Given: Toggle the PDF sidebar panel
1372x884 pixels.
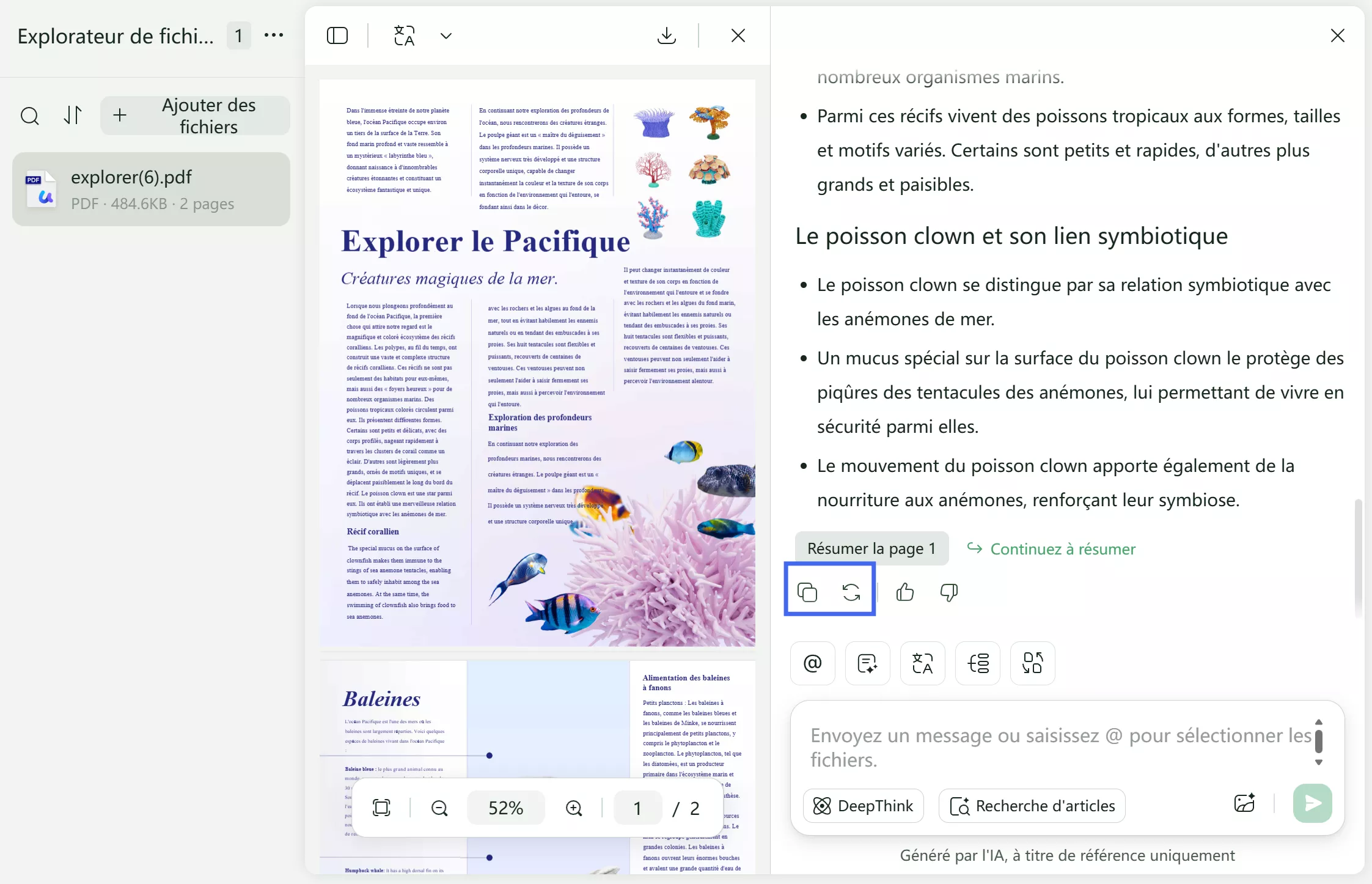Looking at the screenshot, I should point(337,35).
